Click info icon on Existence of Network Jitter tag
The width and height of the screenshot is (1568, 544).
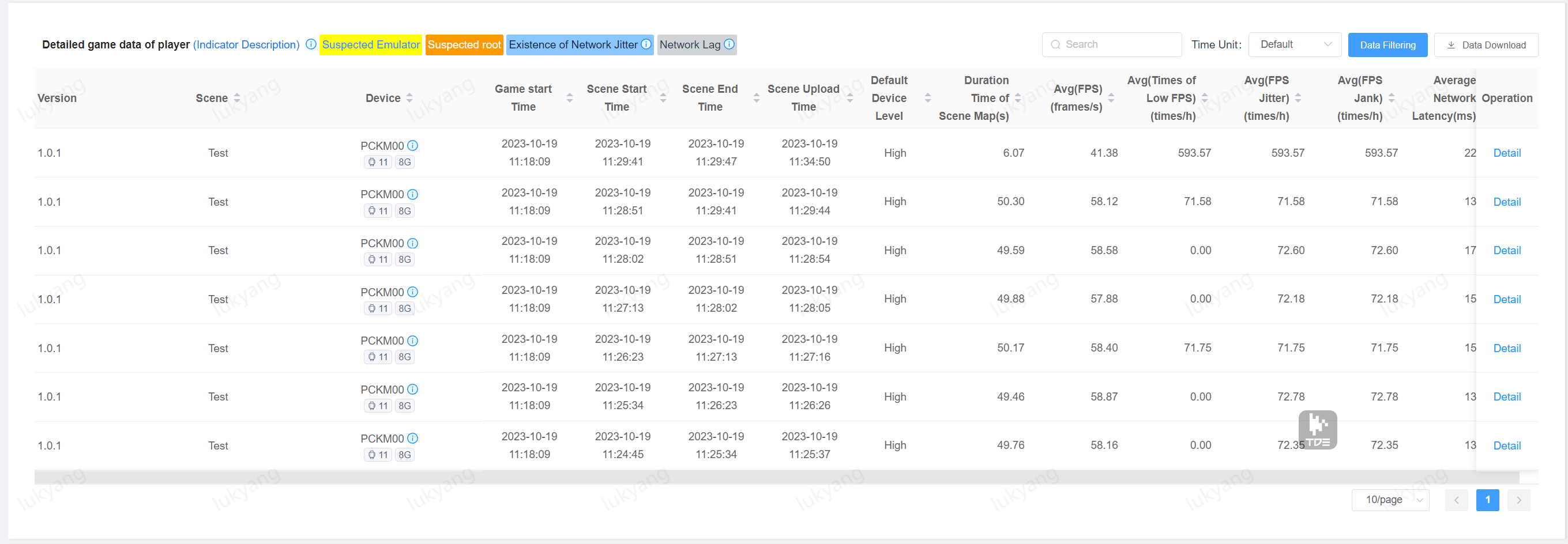[x=646, y=44]
